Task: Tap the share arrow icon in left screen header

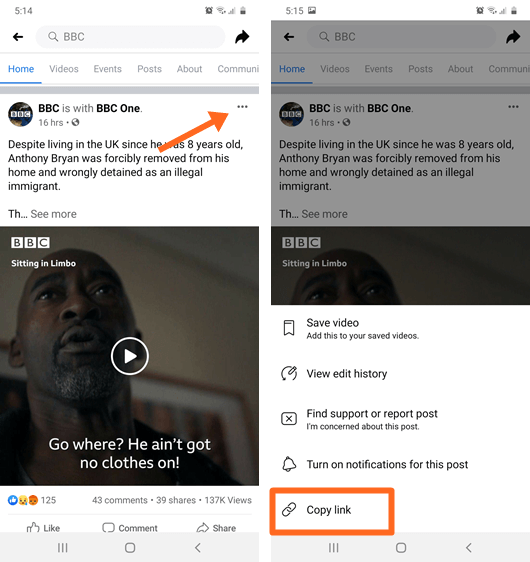Action: (x=242, y=37)
